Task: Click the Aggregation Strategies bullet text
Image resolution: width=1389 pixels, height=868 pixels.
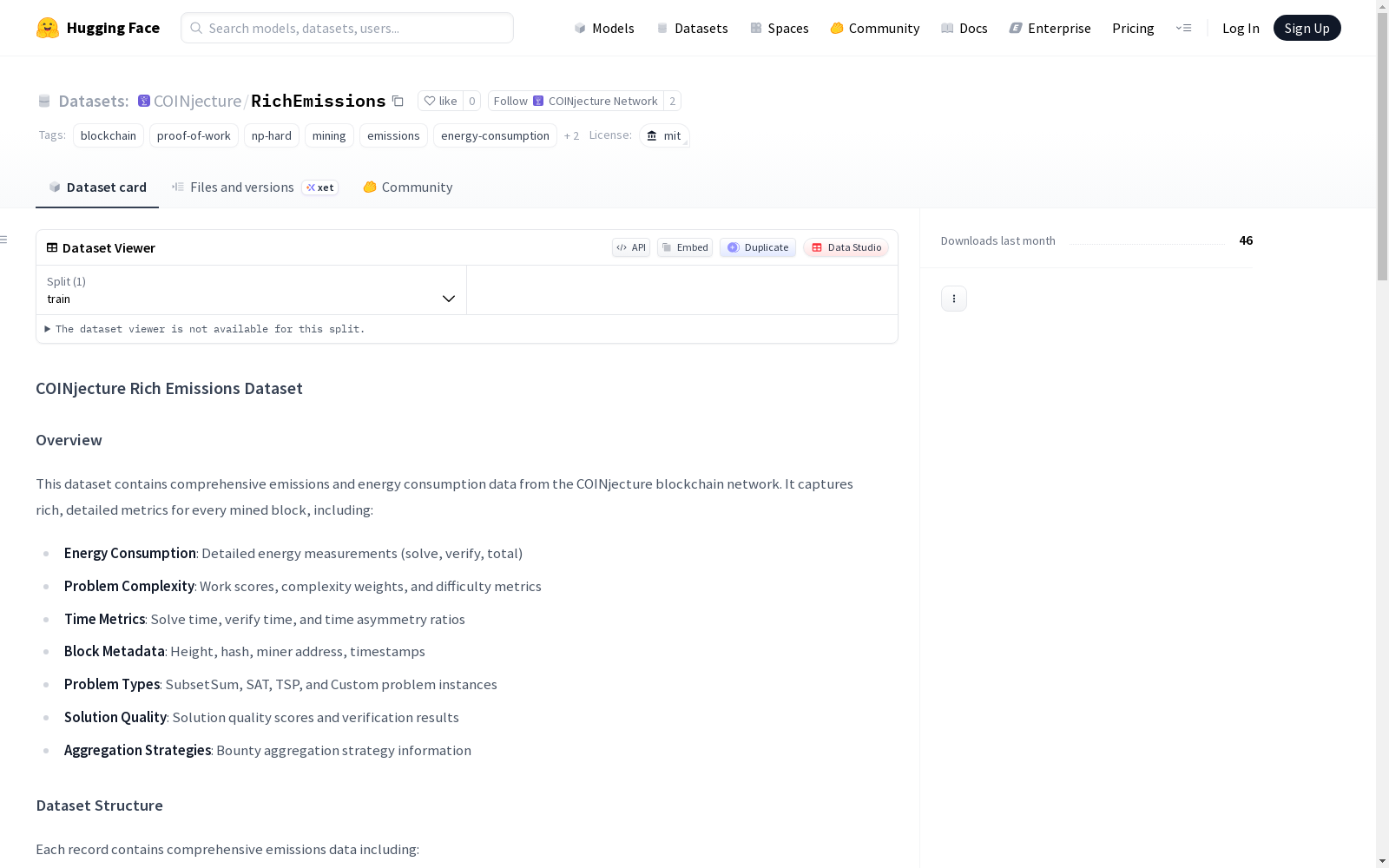Action: [x=267, y=750]
